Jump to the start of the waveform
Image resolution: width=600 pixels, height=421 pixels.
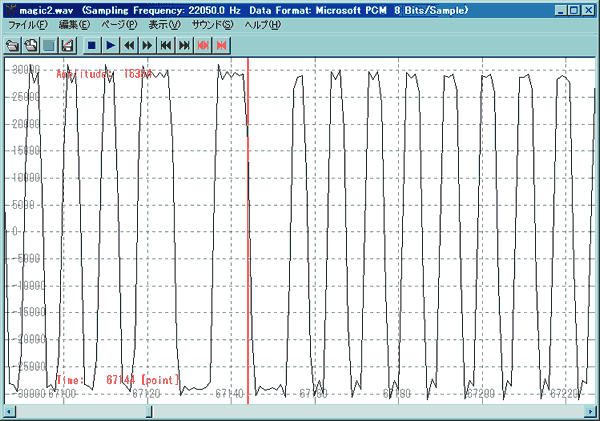point(166,45)
